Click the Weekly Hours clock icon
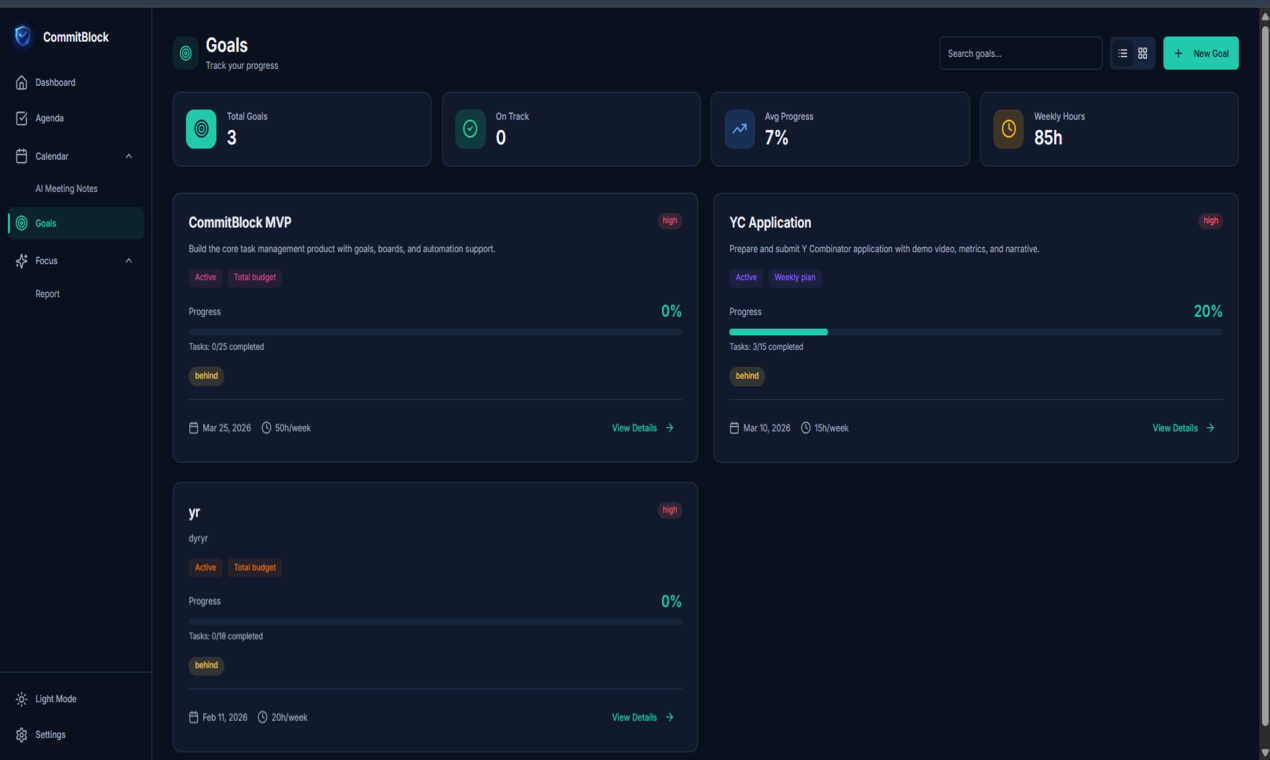 tap(1008, 128)
